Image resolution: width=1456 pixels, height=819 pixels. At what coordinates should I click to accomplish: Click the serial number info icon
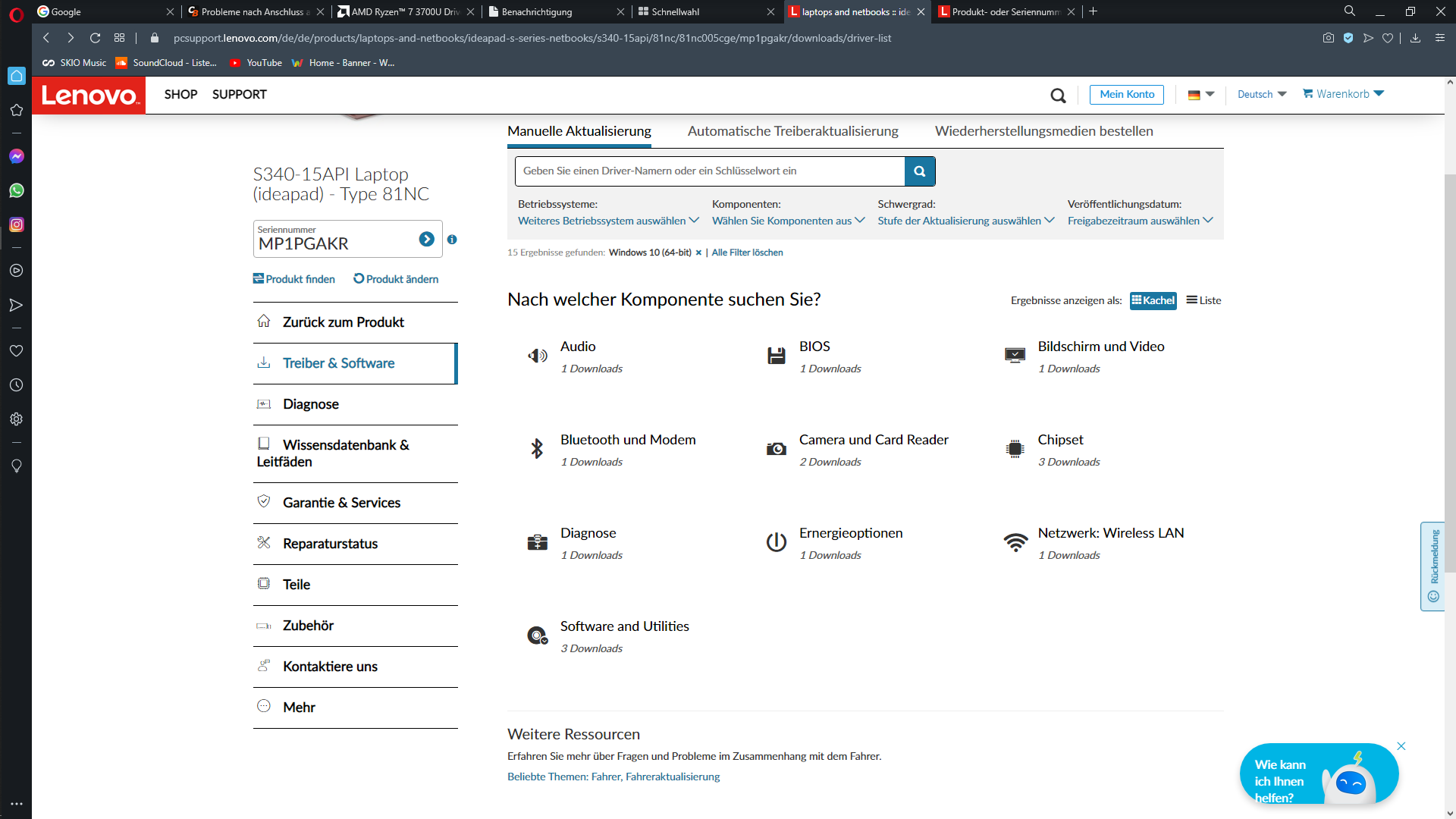tap(452, 240)
